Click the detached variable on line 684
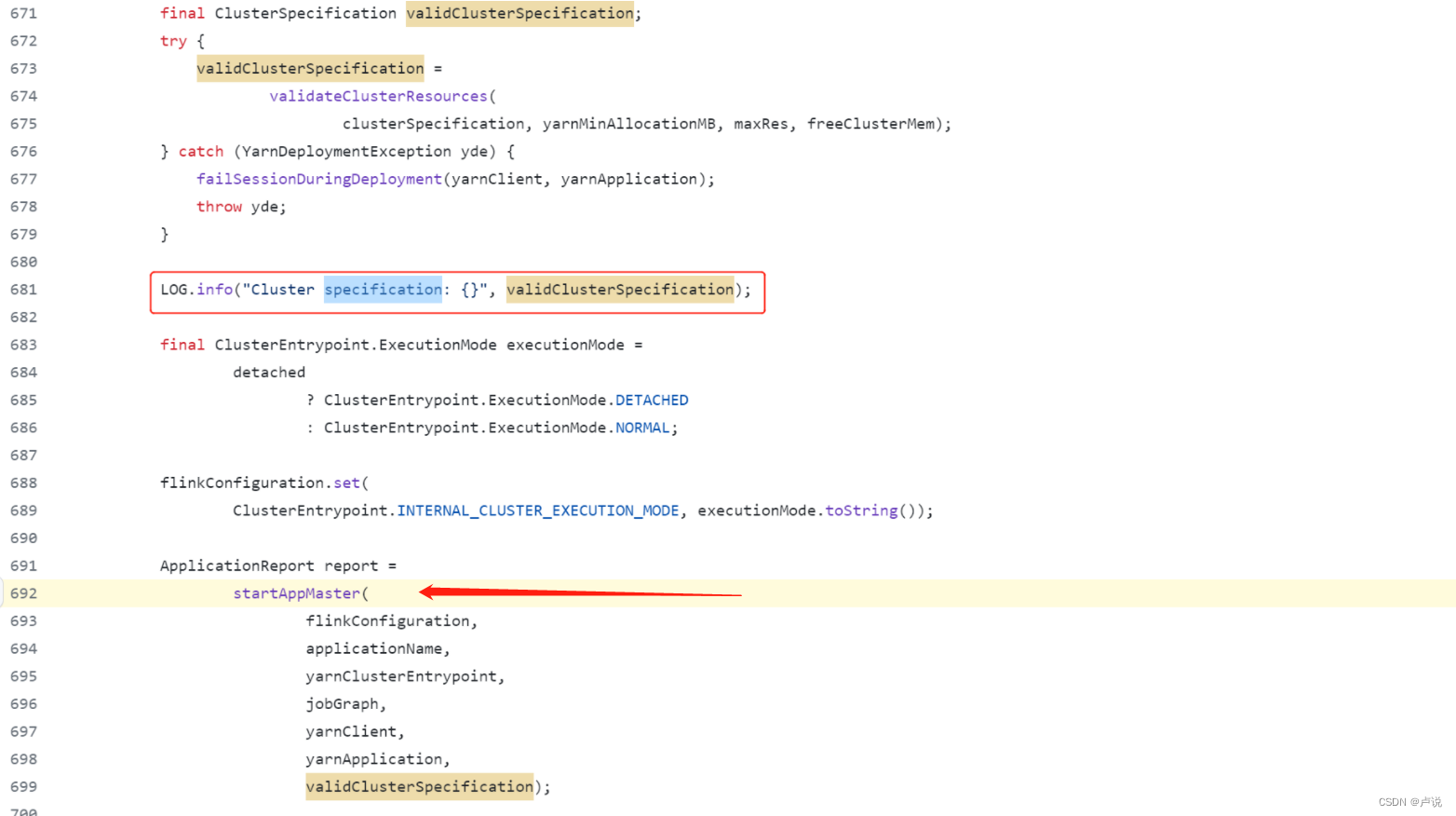1456x816 pixels. click(269, 373)
